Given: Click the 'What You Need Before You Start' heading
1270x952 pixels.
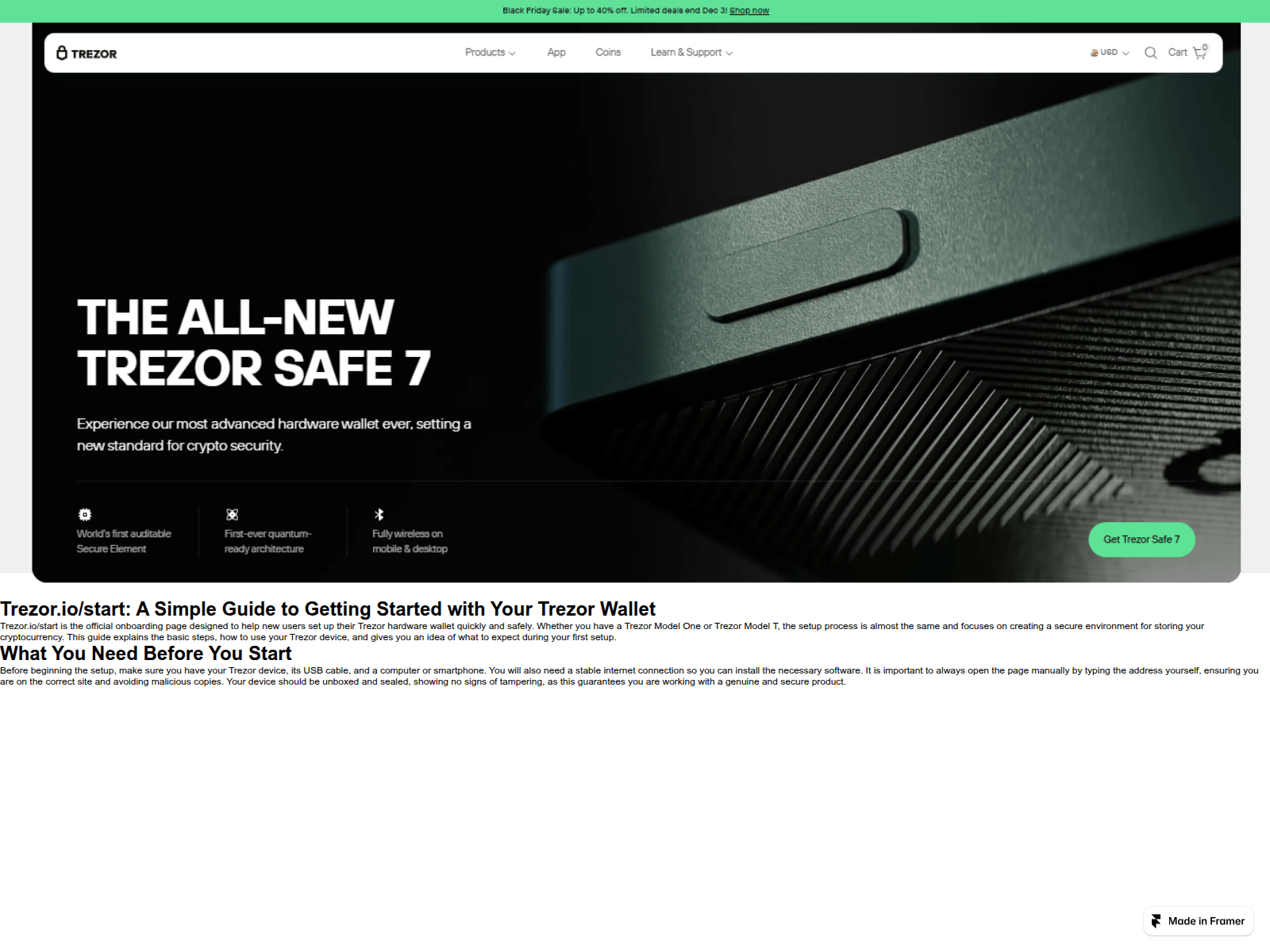Looking at the screenshot, I should click(x=146, y=654).
